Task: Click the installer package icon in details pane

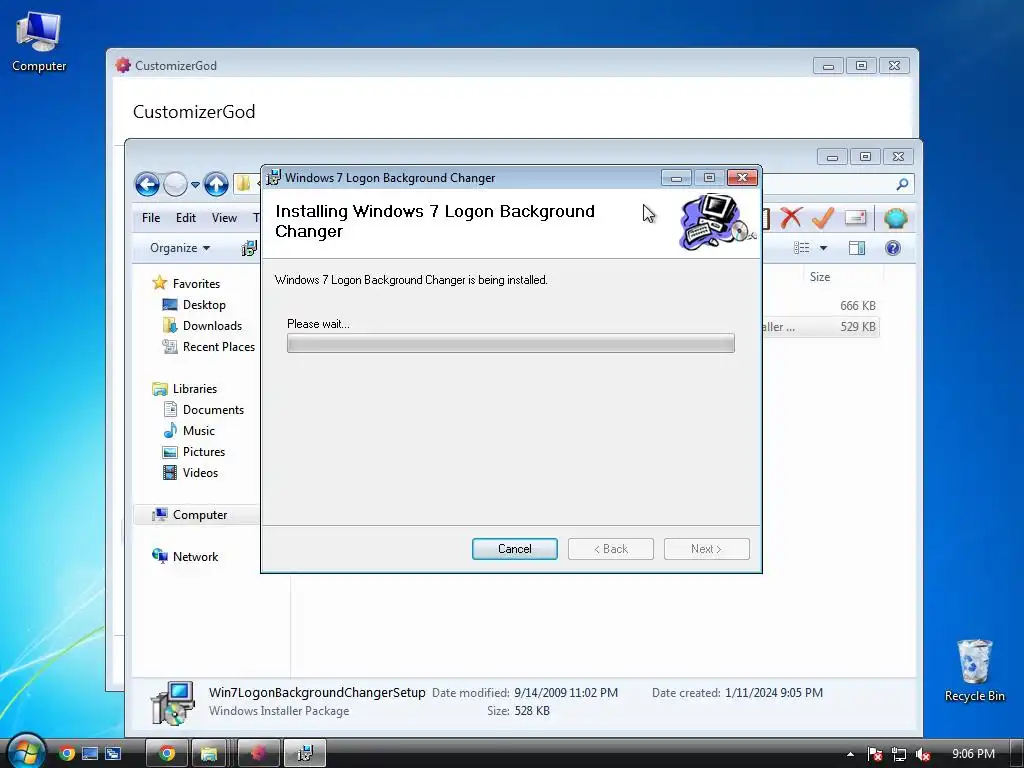Action: pyautogui.click(x=172, y=703)
